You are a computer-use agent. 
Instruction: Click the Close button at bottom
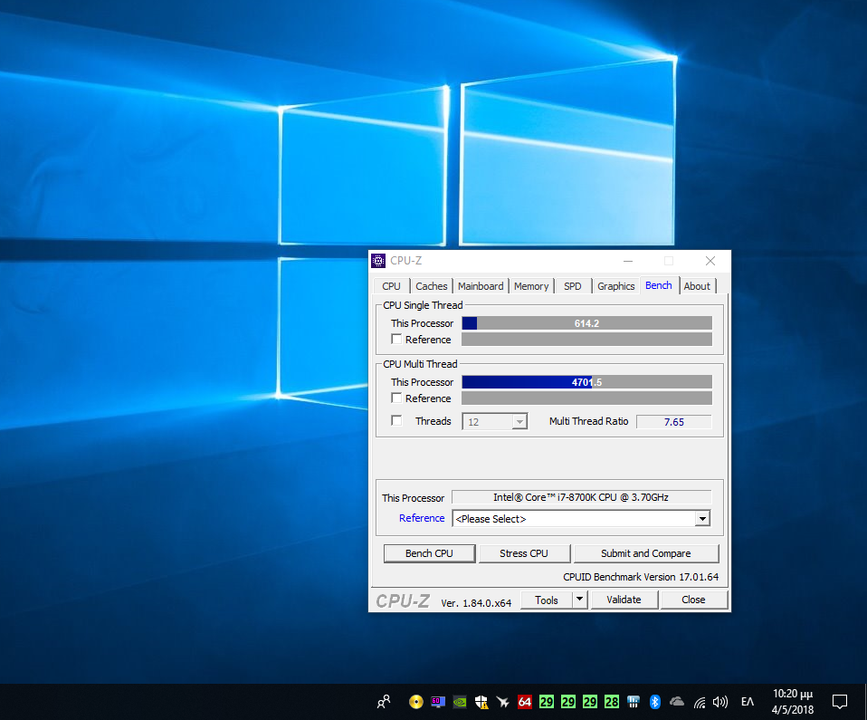point(693,599)
